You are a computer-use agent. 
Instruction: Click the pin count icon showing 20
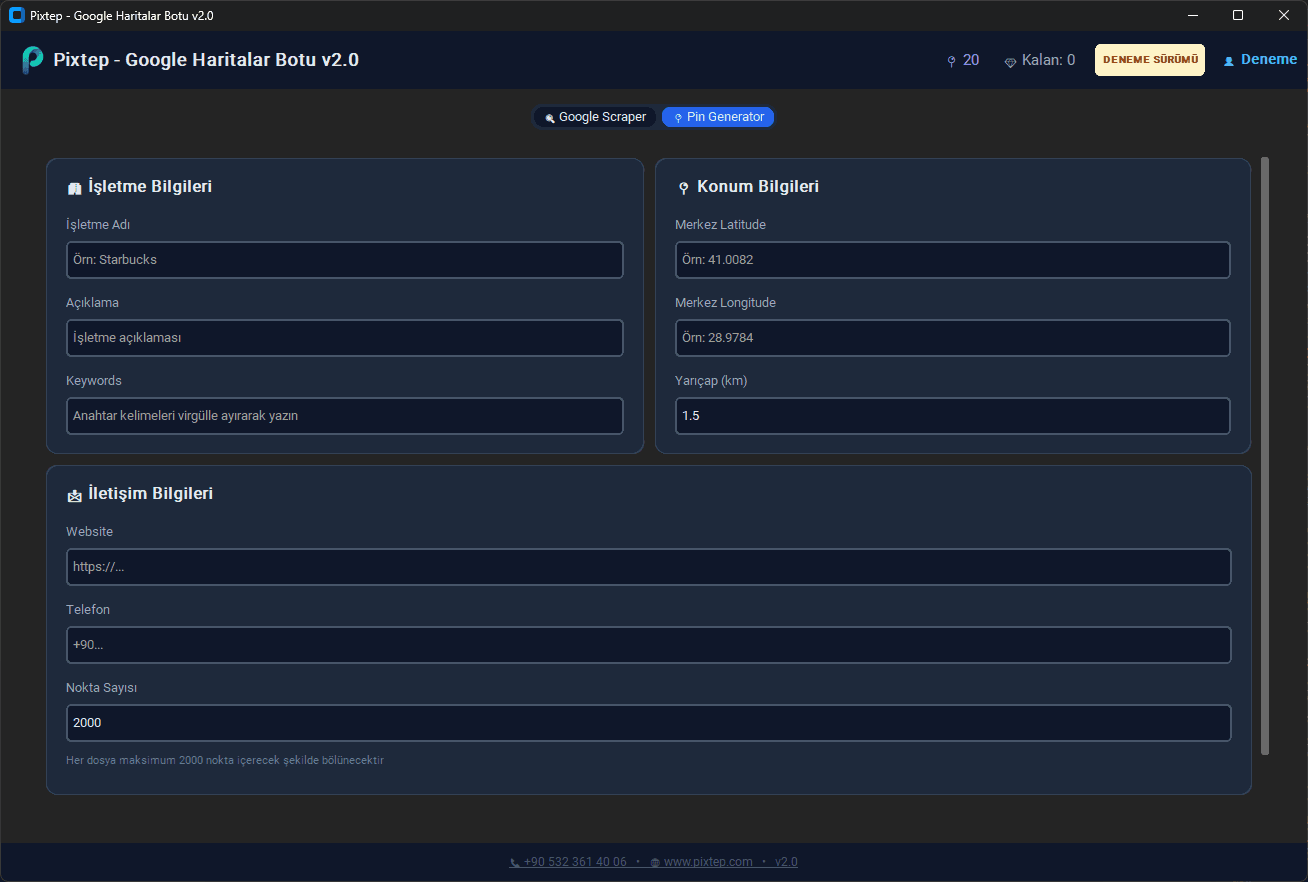click(951, 61)
